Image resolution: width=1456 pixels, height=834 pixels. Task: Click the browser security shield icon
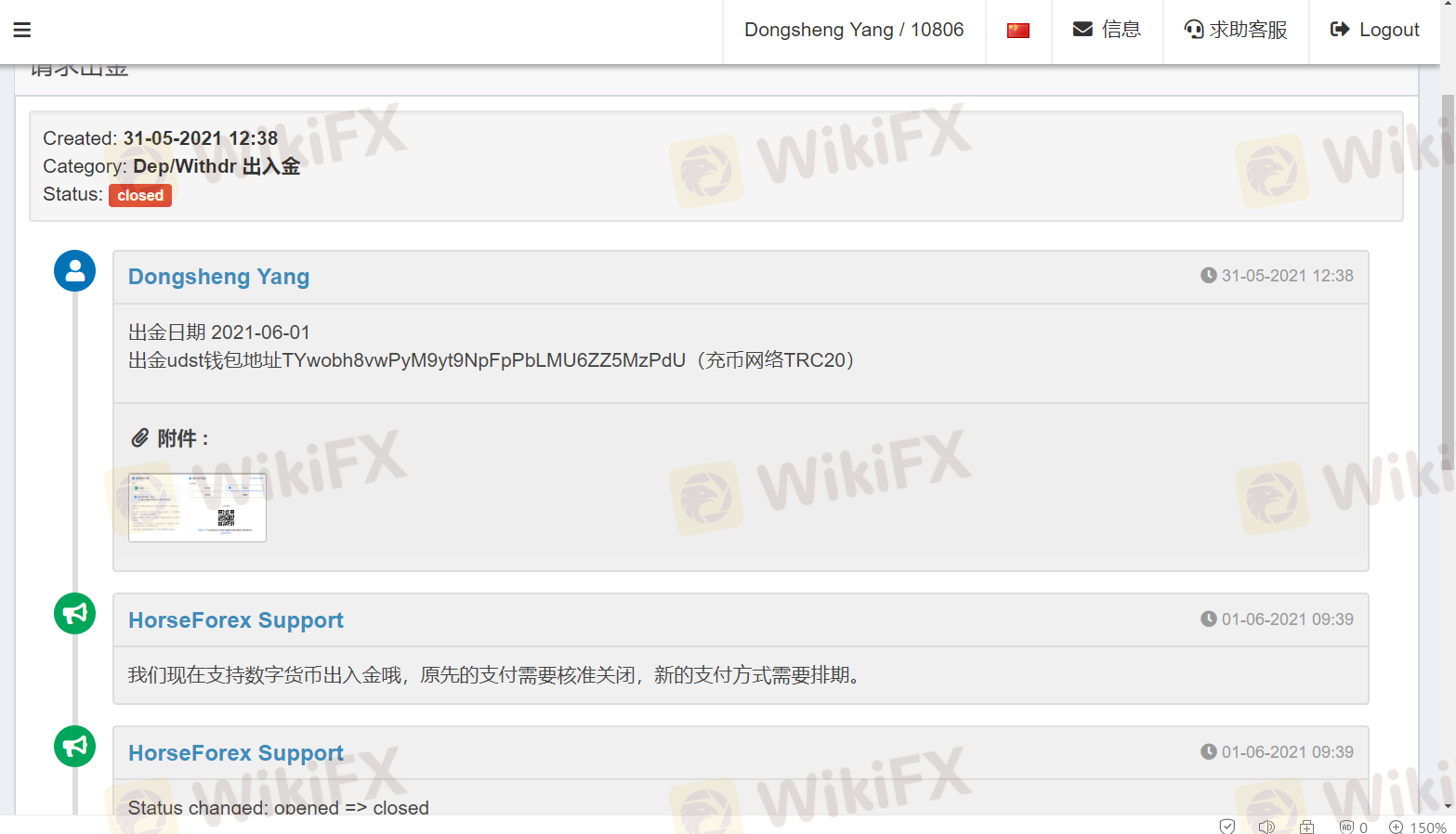(x=1227, y=827)
